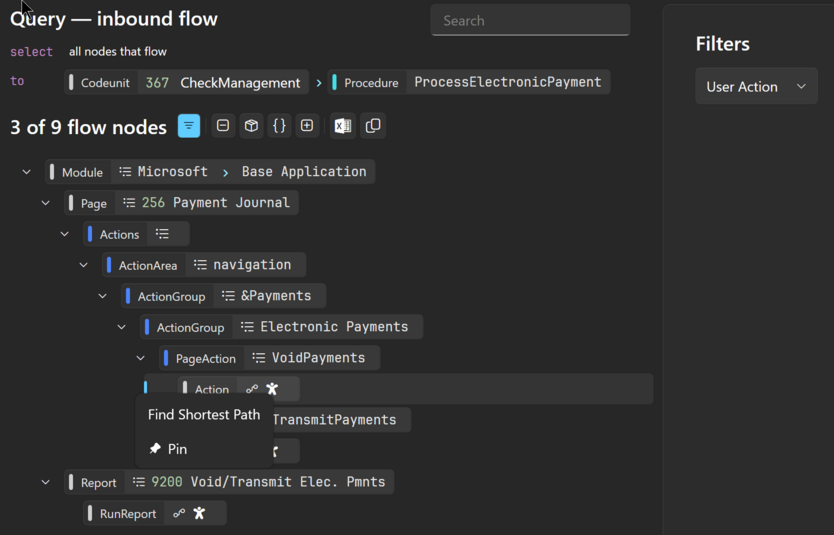Screen dimensions: 834x535
Task: Collapse the Page 256 Payment Journal node
Action: click(46, 203)
